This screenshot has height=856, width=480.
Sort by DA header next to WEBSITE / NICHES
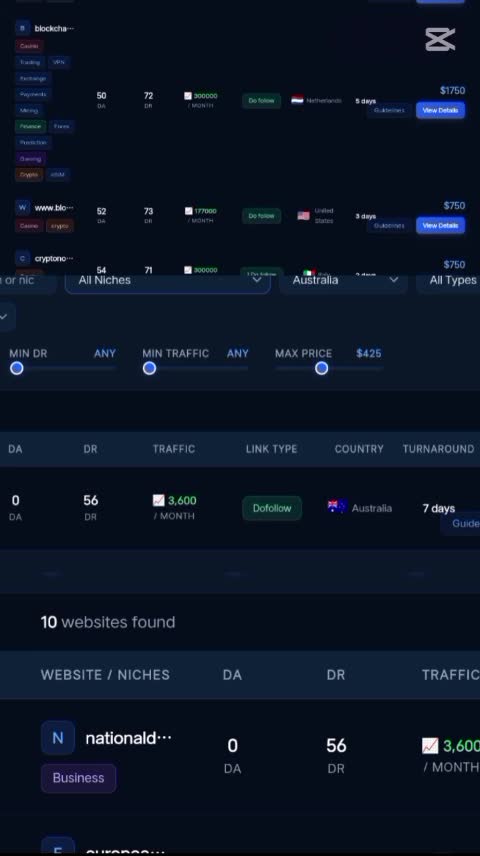pyautogui.click(x=232, y=675)
